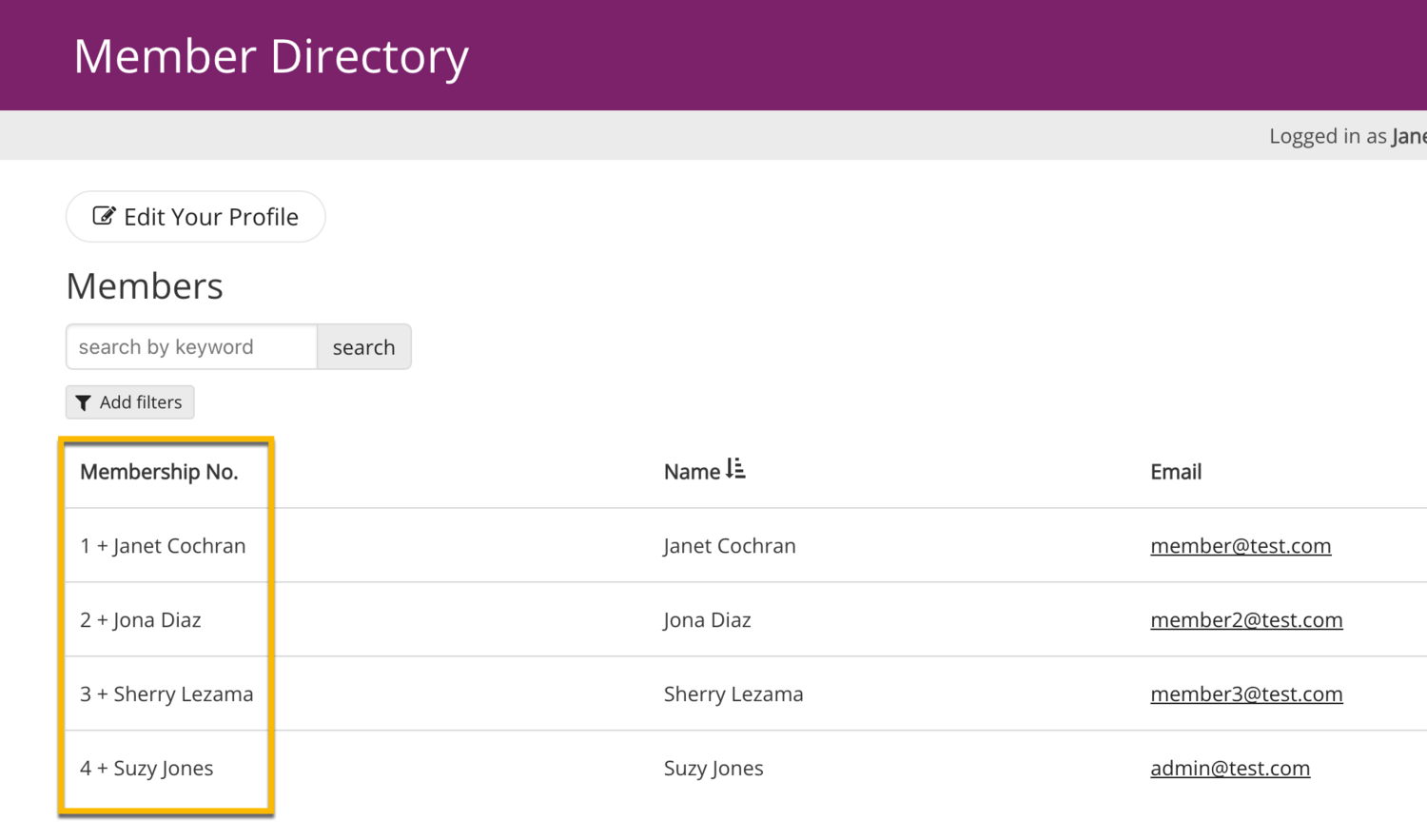1427x840 pixels.
Task: Select Jona Diaz in the Name column
Action: click(x=707, y=620)
